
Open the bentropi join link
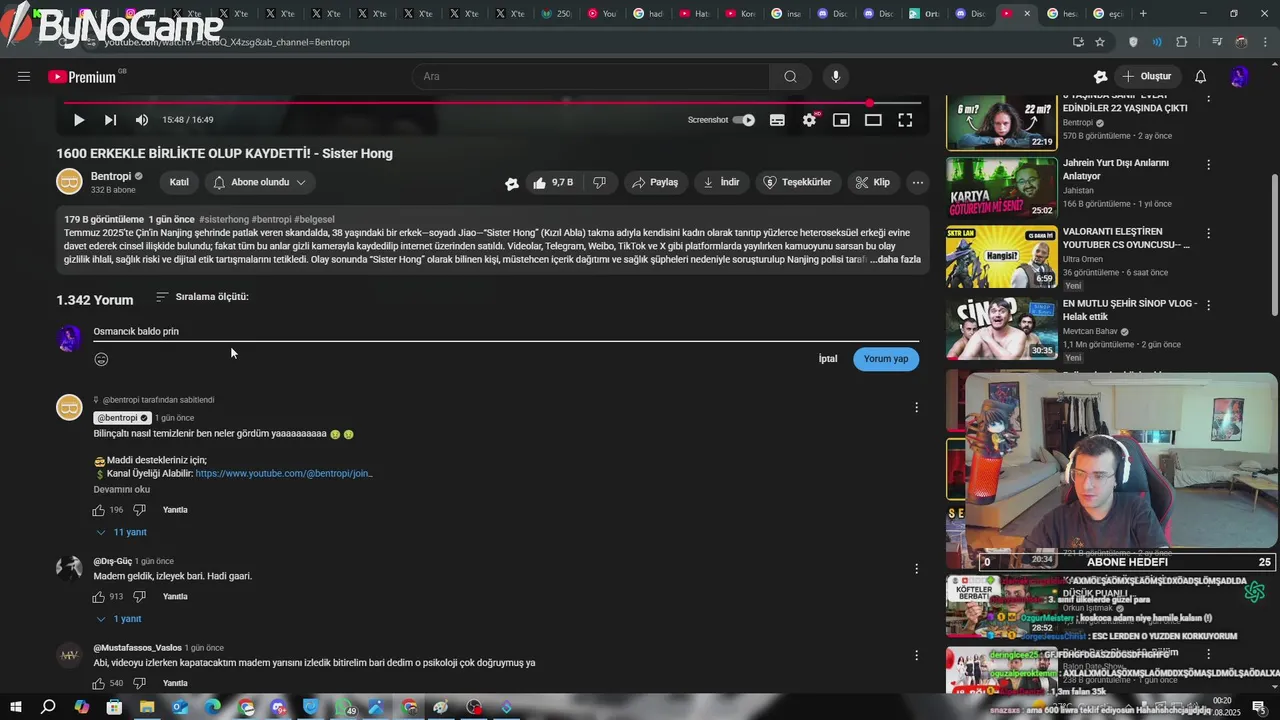coord(284,474)
